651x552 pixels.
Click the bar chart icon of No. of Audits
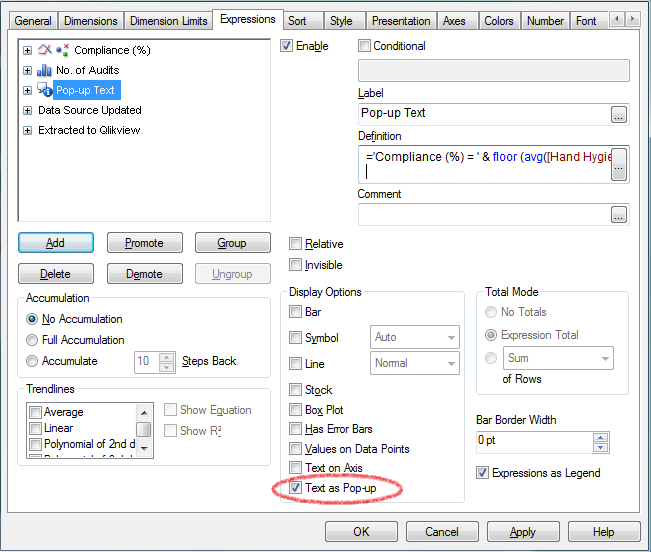(x=44, y=70)
